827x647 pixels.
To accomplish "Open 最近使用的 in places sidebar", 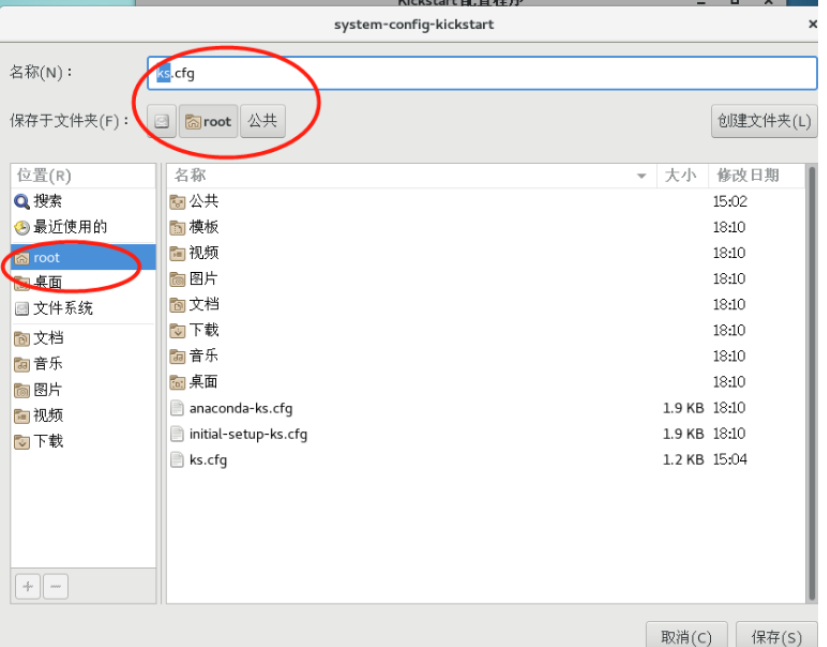I will [x=83, y=227].
